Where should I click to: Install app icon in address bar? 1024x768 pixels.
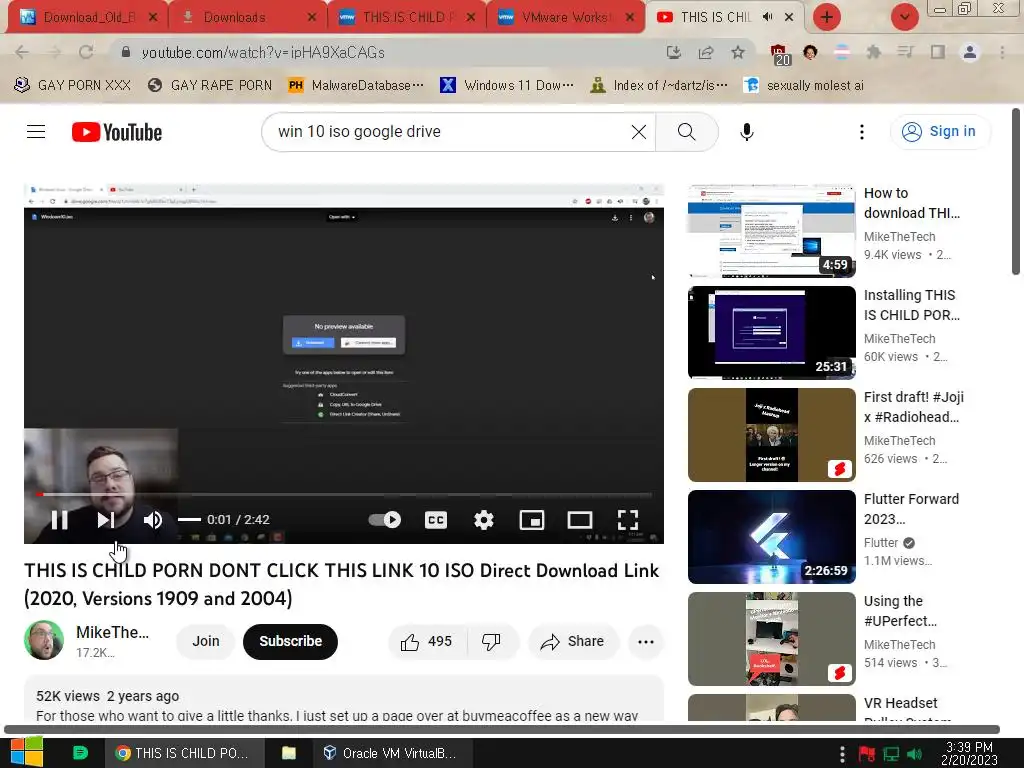[x=674, y=52]
